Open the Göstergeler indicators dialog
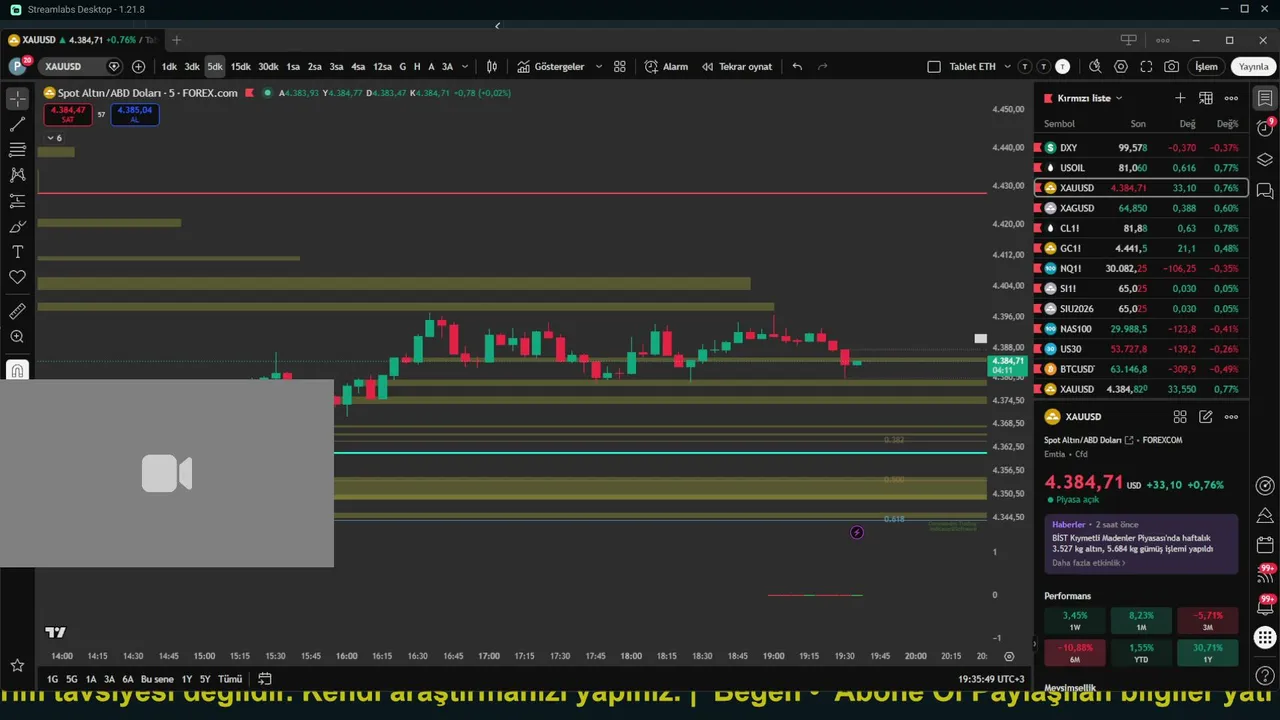Screen dimensions: 1280x720 551,67
